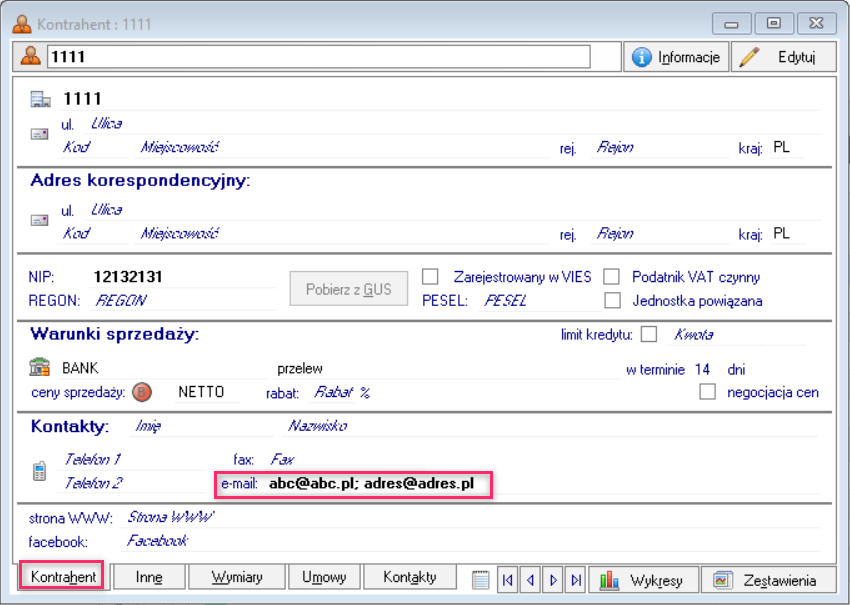Jump to first record with the leftmost navigation arrow
This screenshot has width=850, height=605.
click(x=510, y=579)
